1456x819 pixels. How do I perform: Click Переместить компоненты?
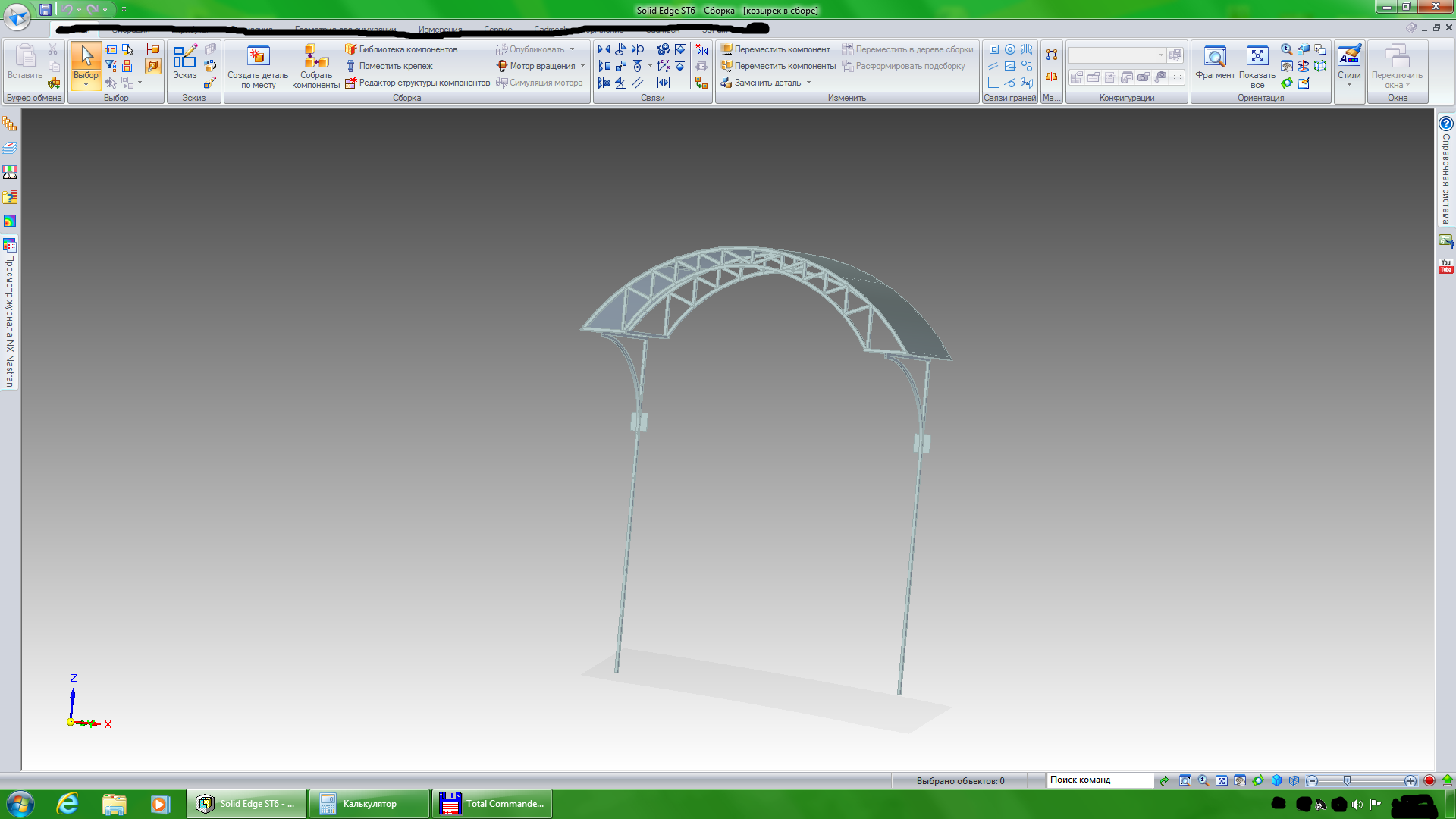778,66
